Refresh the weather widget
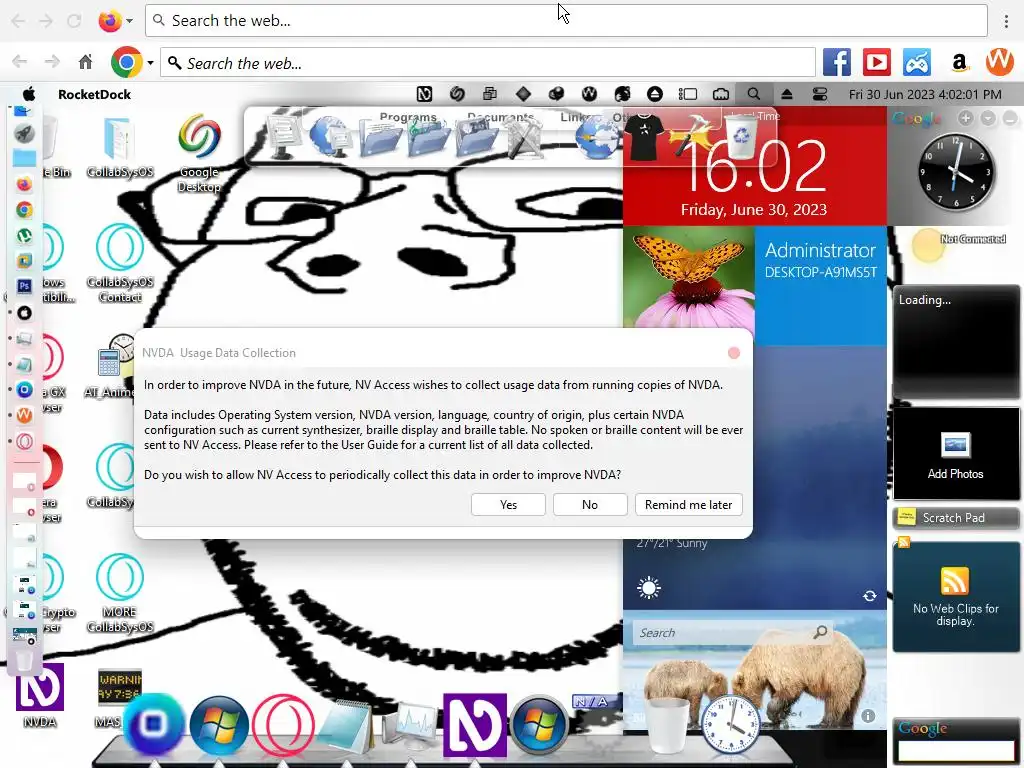1024x768 pixels. pyautogui.click(x=870, y=596)
